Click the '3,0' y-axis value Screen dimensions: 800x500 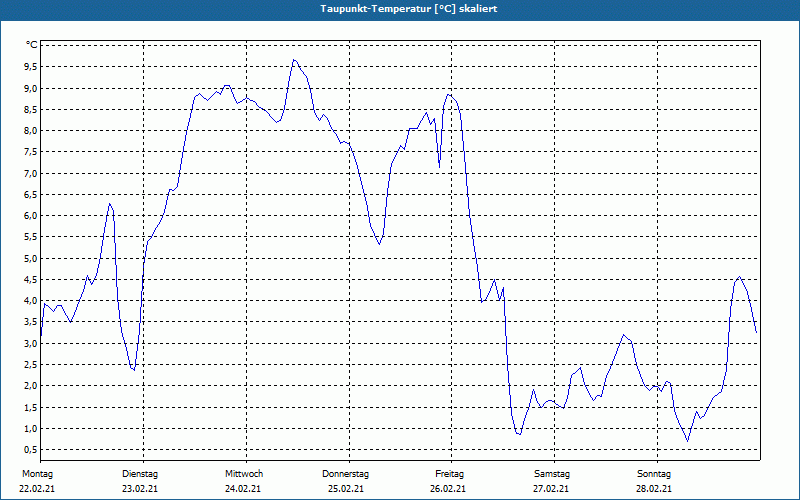[31, 343]
